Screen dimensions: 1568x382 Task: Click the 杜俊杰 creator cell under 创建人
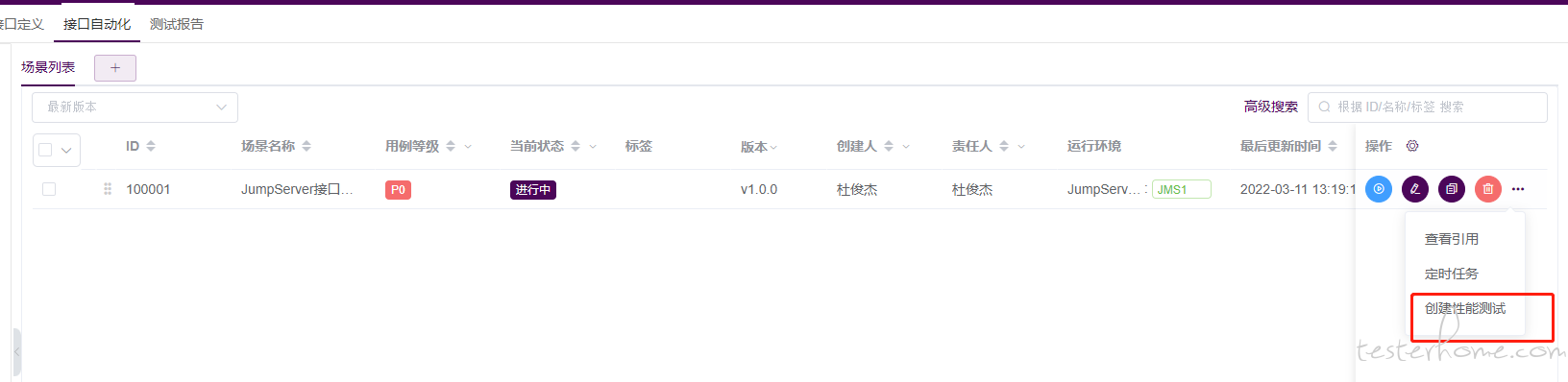[857, 189]
